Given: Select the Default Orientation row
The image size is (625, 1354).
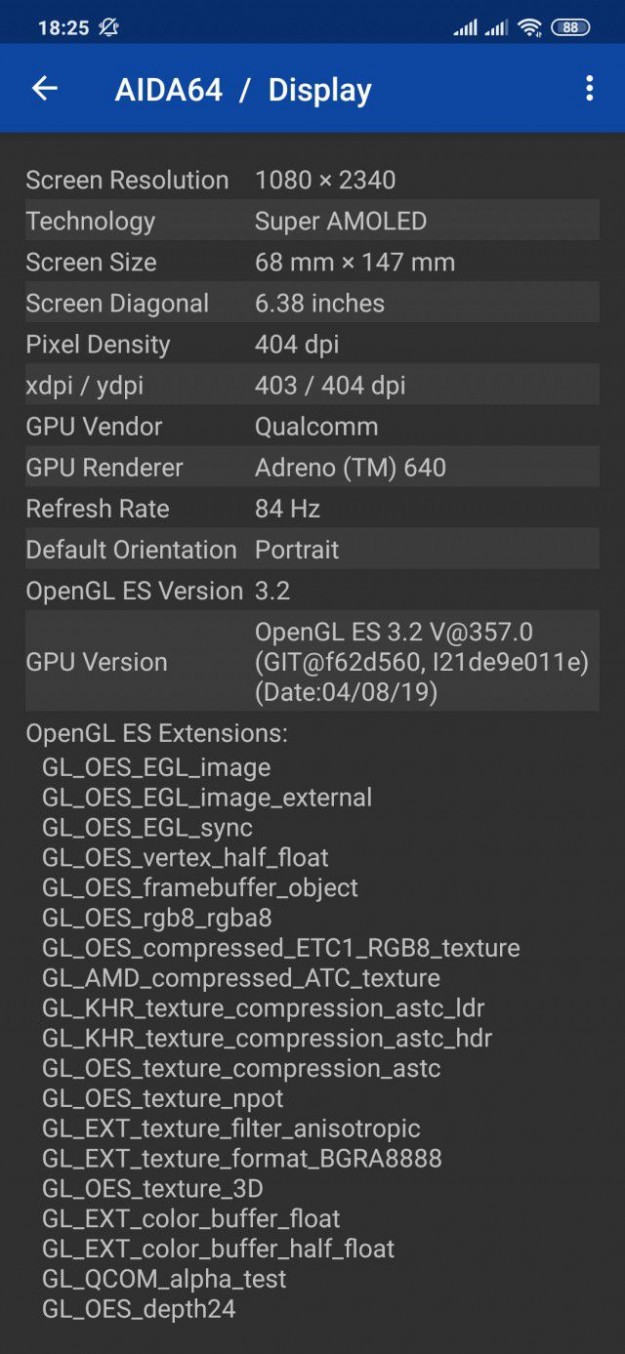Looking at the screenshot, I should click(312, 549).
